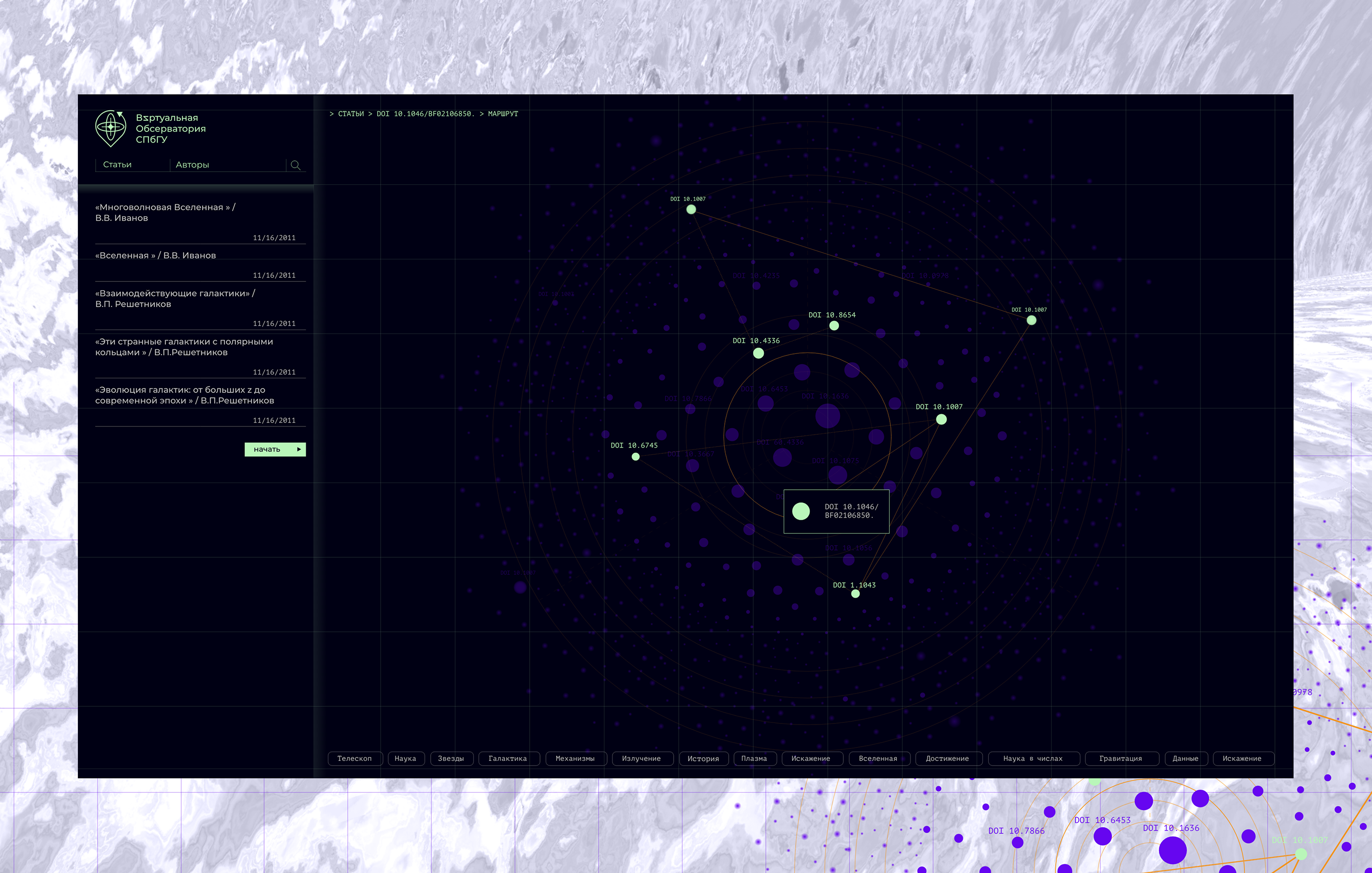Select the Наука в числах tag
Image resolution: width=1372 pixels, height=873 pixels.
(1032, 758)
